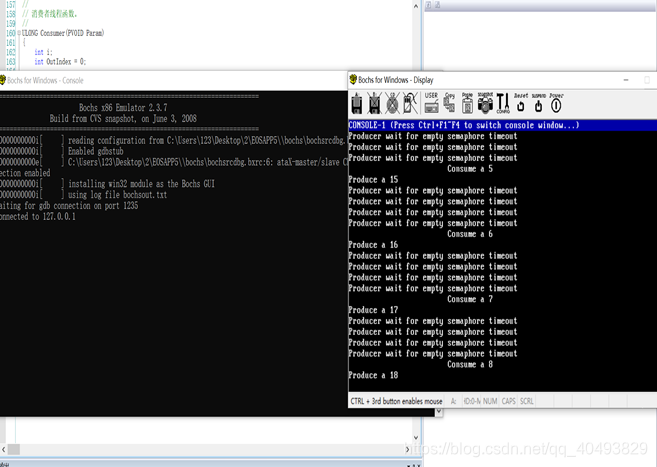Click the Reset icon in Bochs toolbar

[521, 103]
